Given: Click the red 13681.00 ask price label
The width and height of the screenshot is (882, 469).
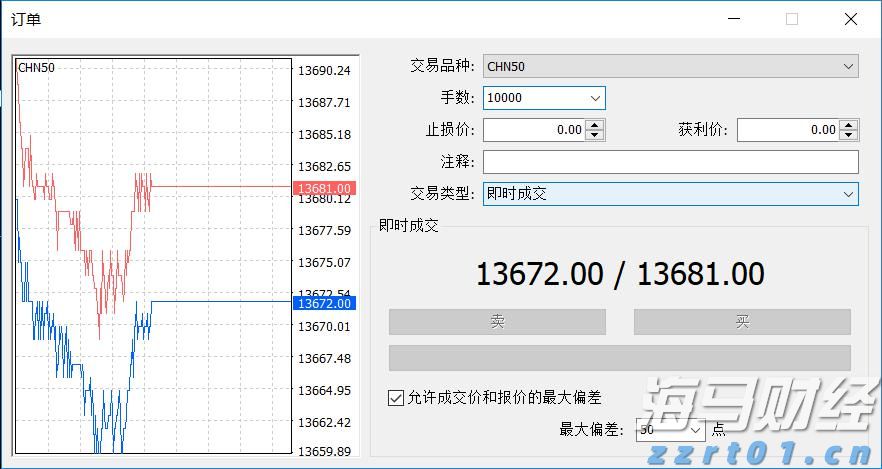Looking at the screenshot, I should (324, 188).
